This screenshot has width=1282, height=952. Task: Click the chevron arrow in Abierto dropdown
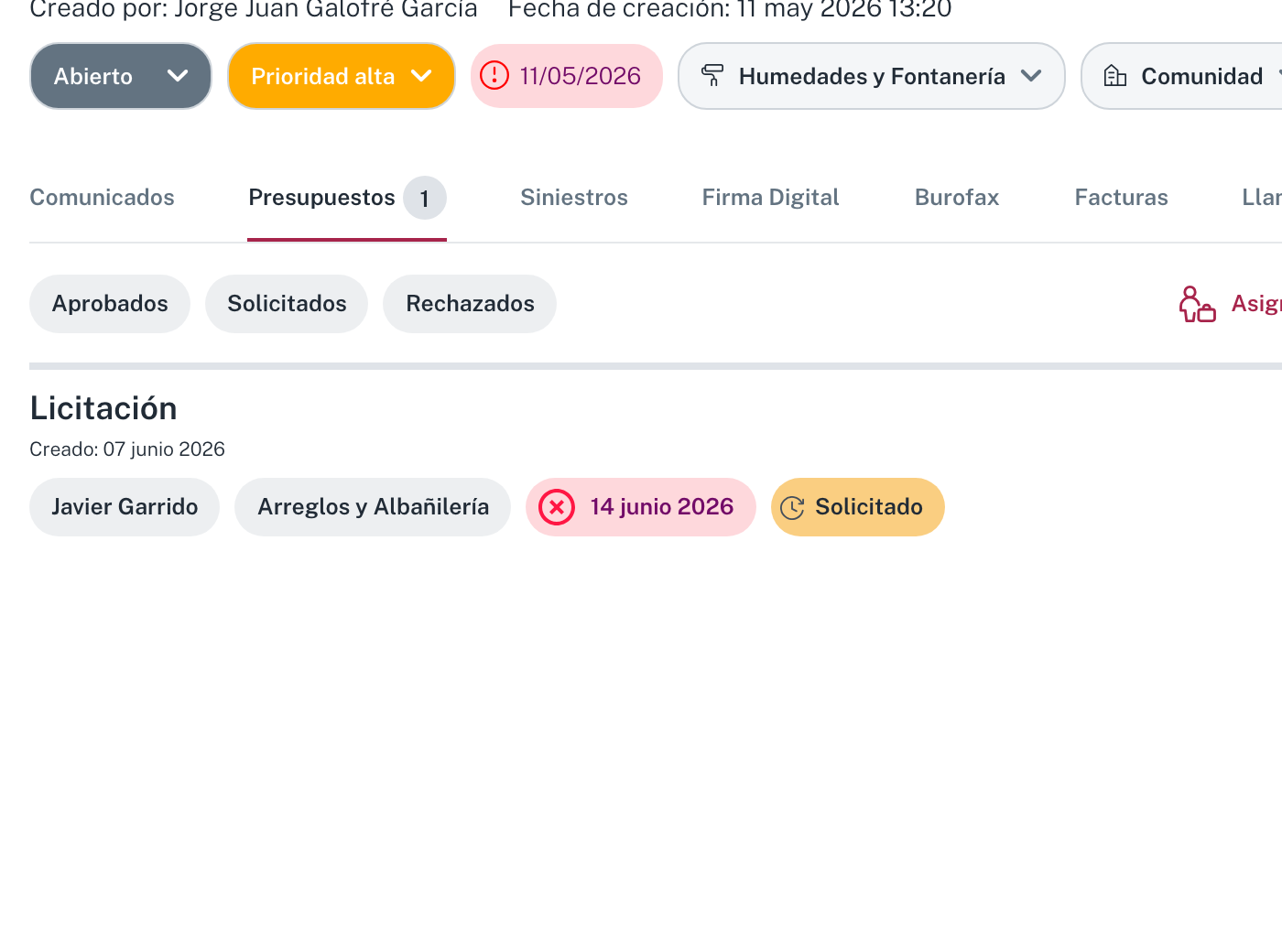(178, 76)
